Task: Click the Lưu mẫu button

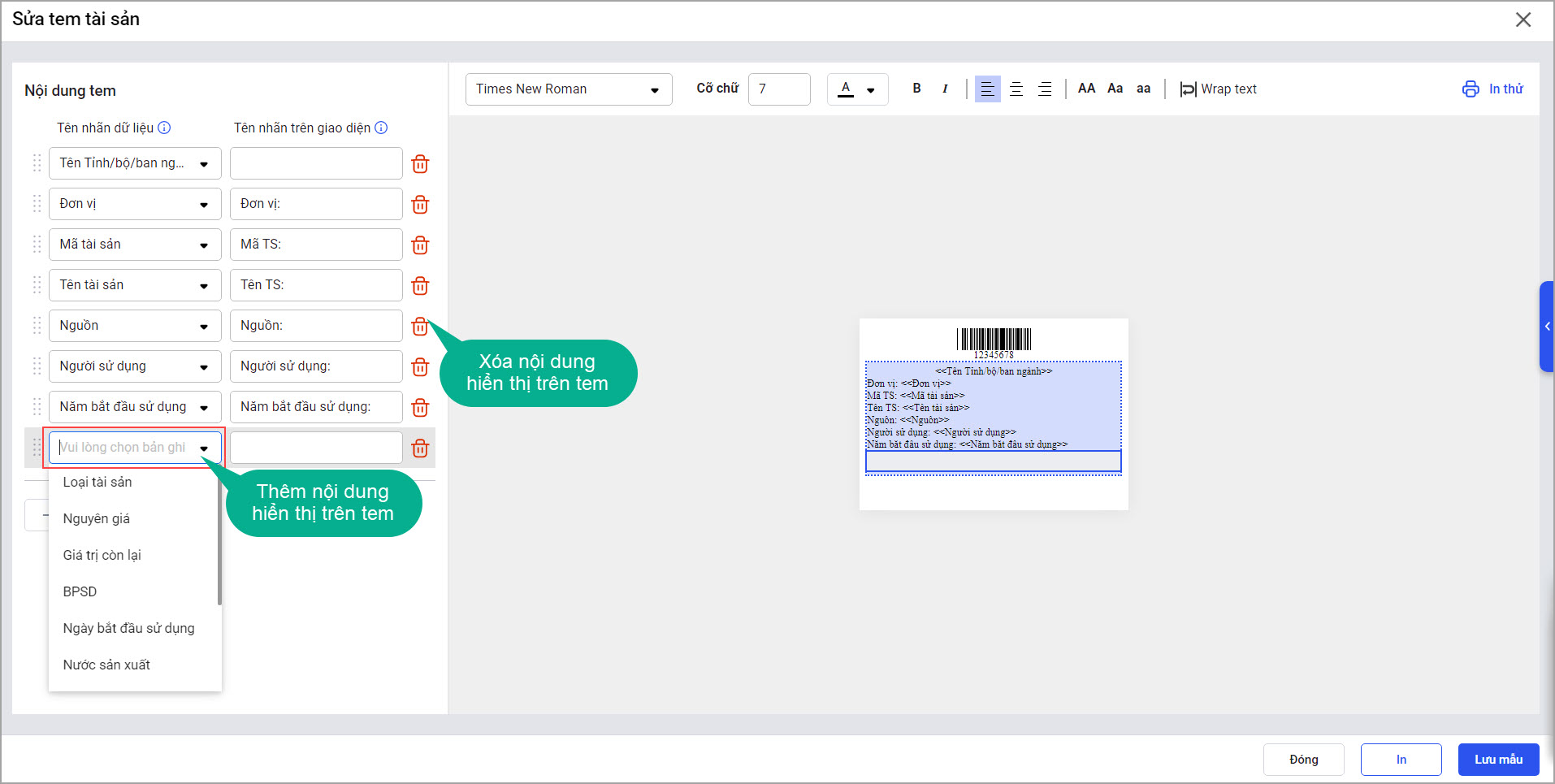Action: [1498, 760]
